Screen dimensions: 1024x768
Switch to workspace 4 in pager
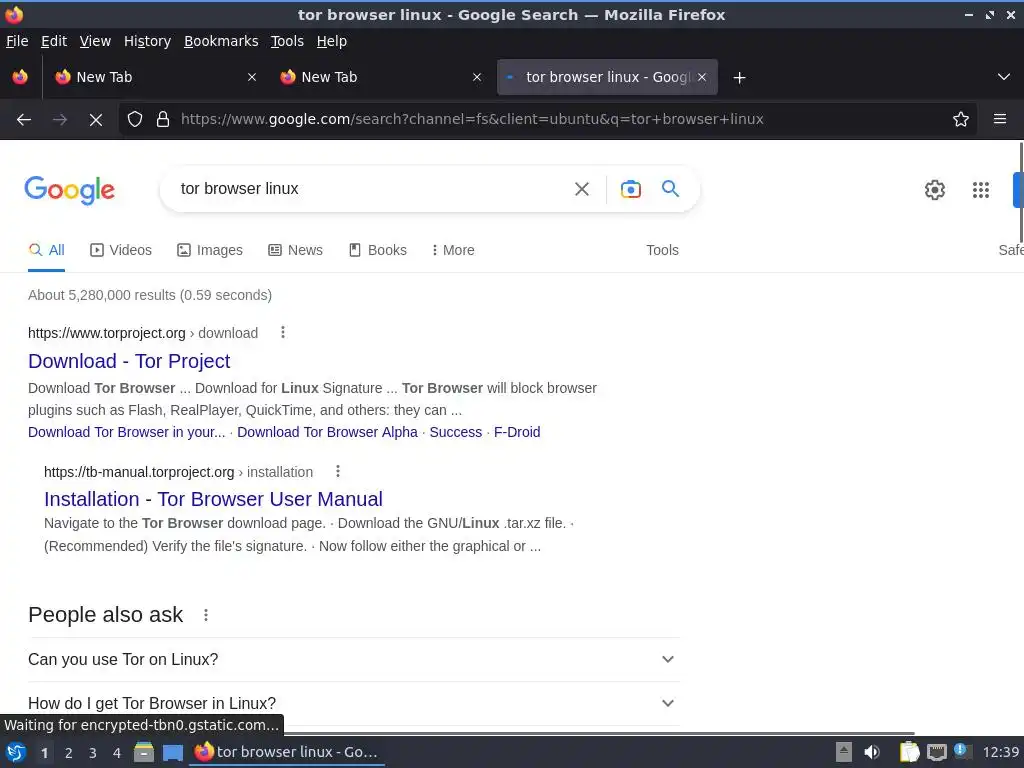[116, 753]
